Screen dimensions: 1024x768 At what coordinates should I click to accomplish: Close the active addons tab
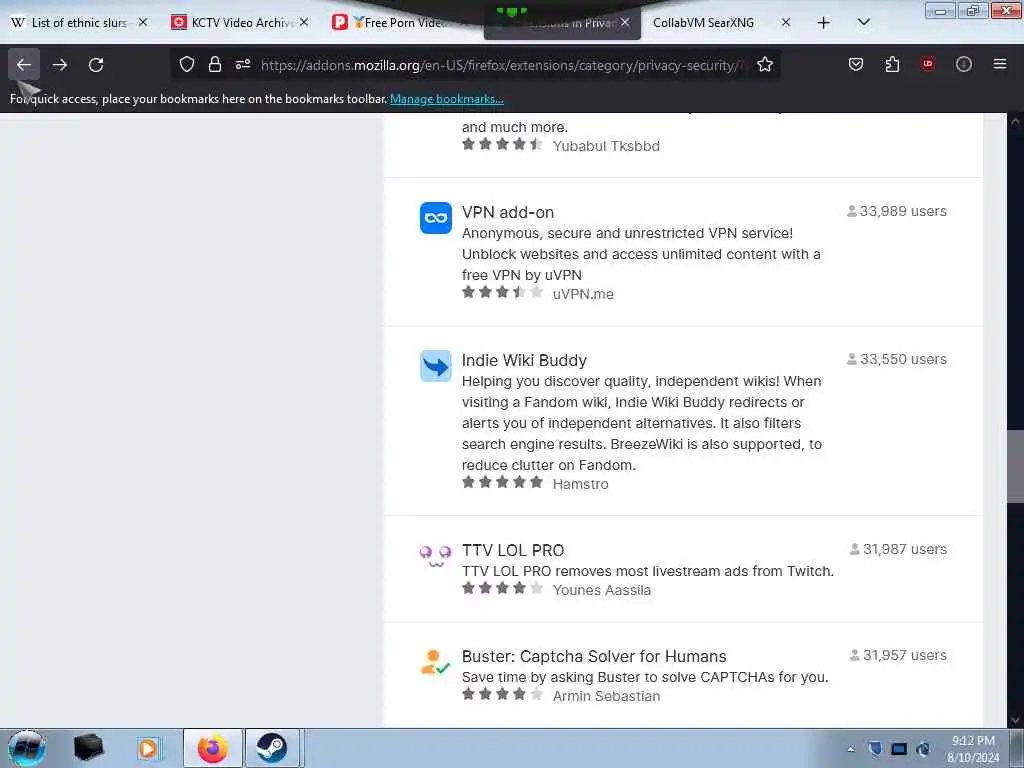pyautogui.click(x=625, y=23)
